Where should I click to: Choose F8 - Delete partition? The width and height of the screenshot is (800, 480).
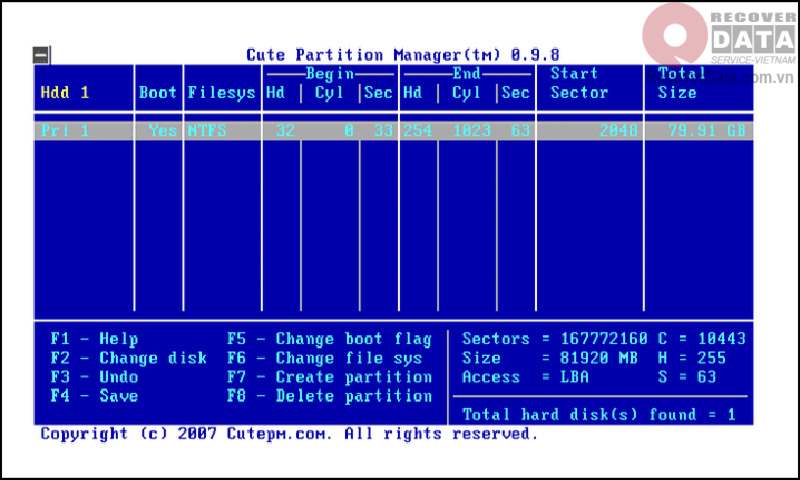tap(330, 396)
